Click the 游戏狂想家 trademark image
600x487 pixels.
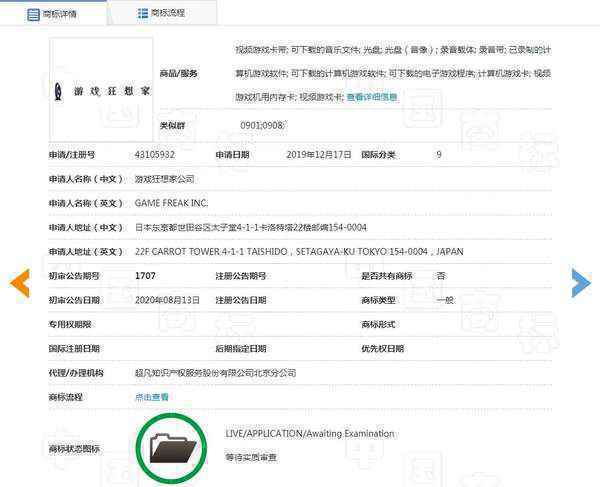101,90
